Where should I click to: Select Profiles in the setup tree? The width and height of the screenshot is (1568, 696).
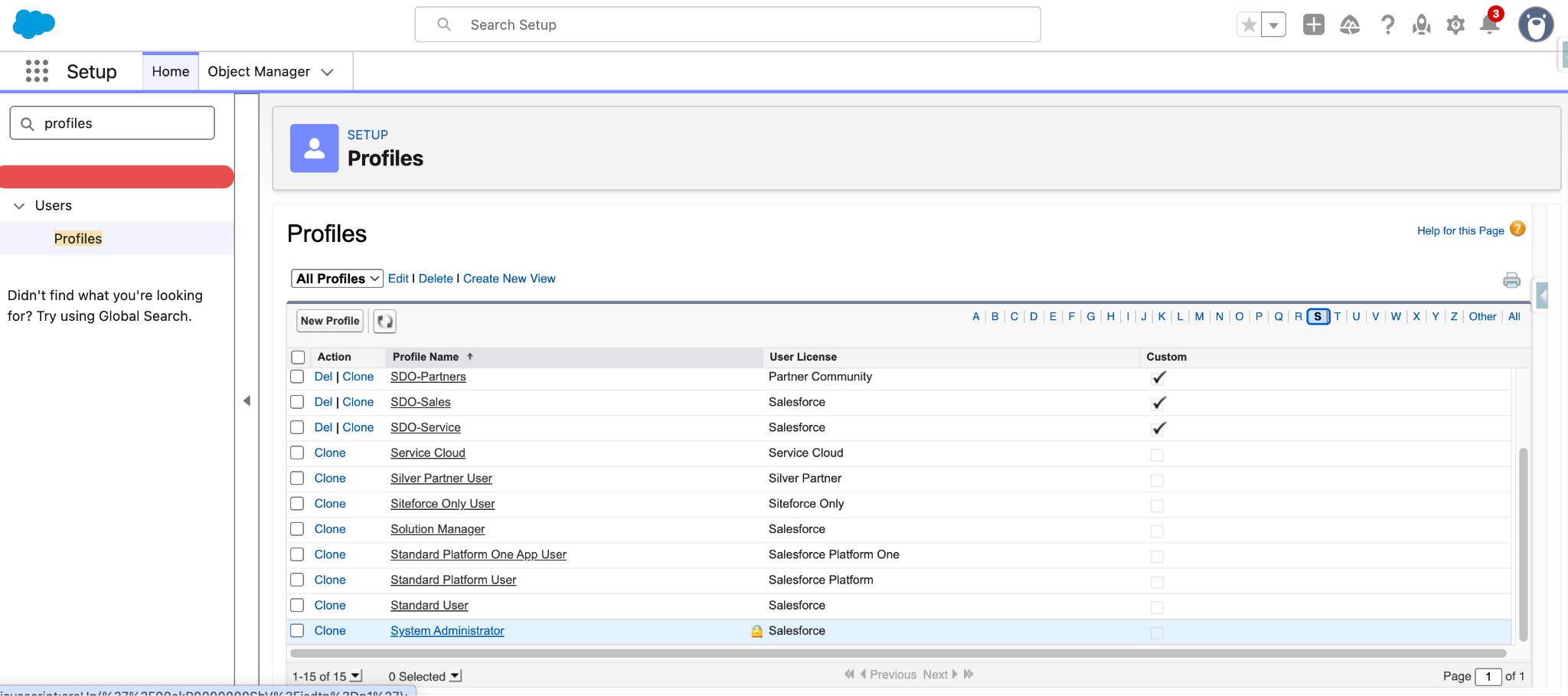click(78, 238)
